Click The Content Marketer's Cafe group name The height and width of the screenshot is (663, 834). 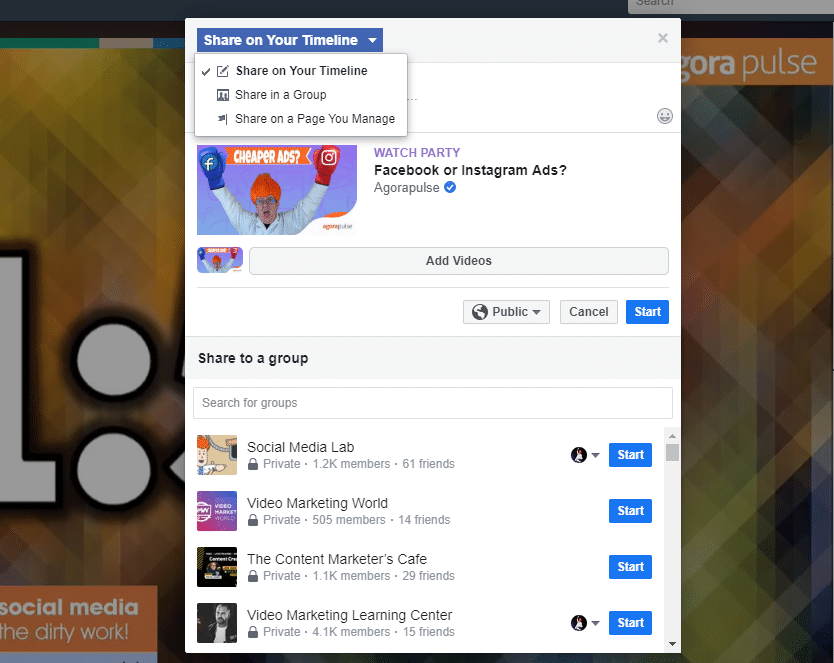coord(337,559)
